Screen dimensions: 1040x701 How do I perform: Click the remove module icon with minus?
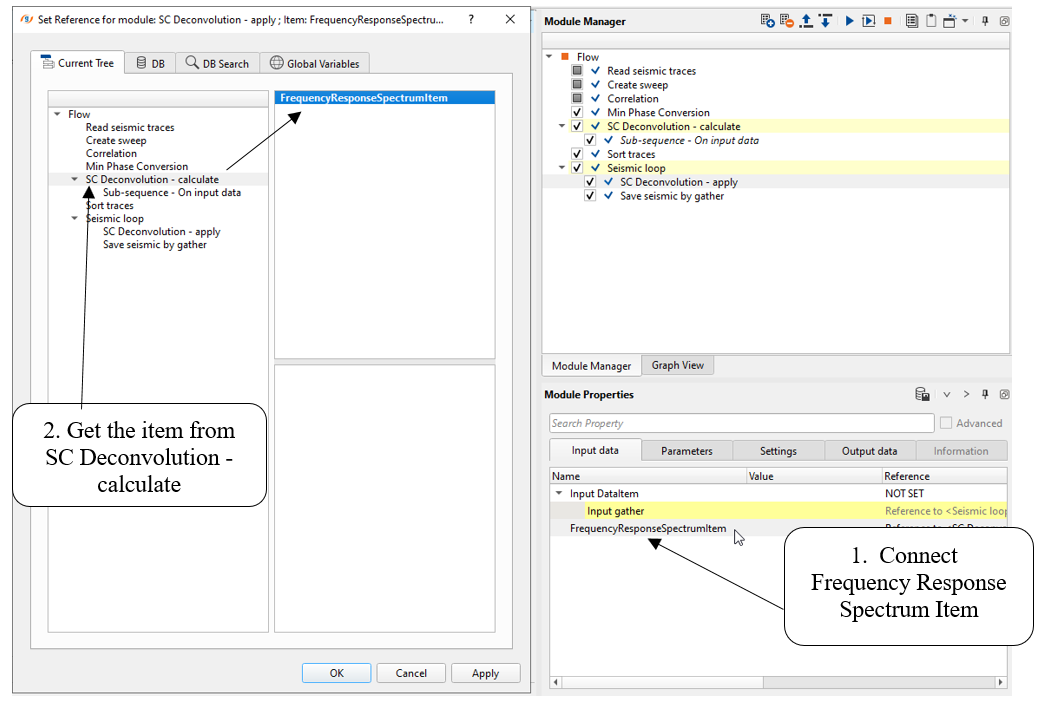(786, 21)
